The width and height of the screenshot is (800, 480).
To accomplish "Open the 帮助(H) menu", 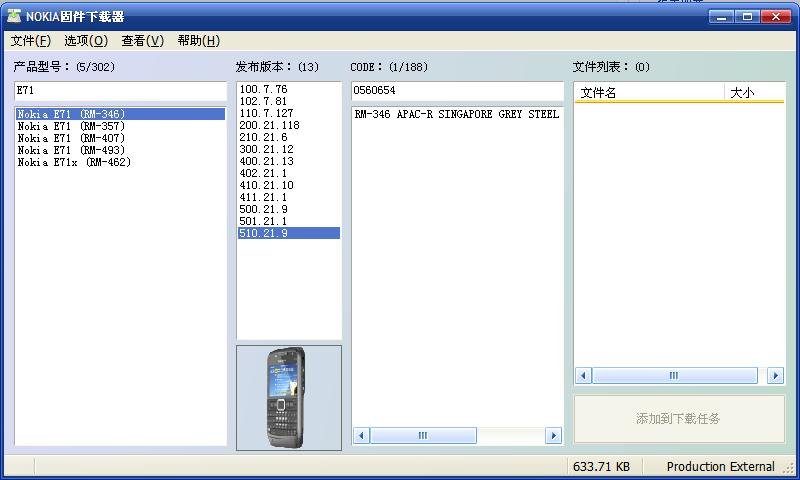I will coord(198,41).
